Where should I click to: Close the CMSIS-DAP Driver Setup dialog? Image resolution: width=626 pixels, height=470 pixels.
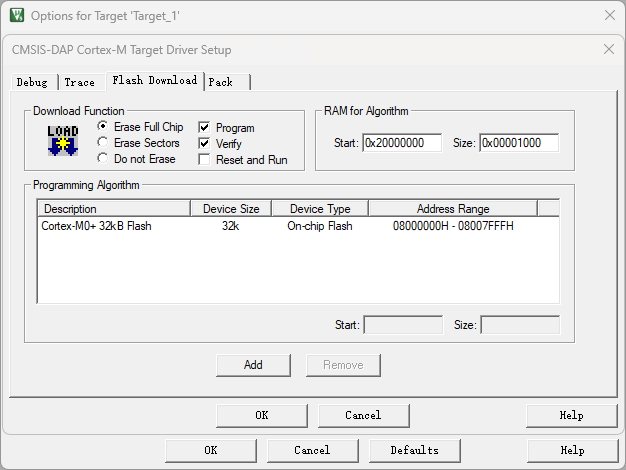[609, 49]
